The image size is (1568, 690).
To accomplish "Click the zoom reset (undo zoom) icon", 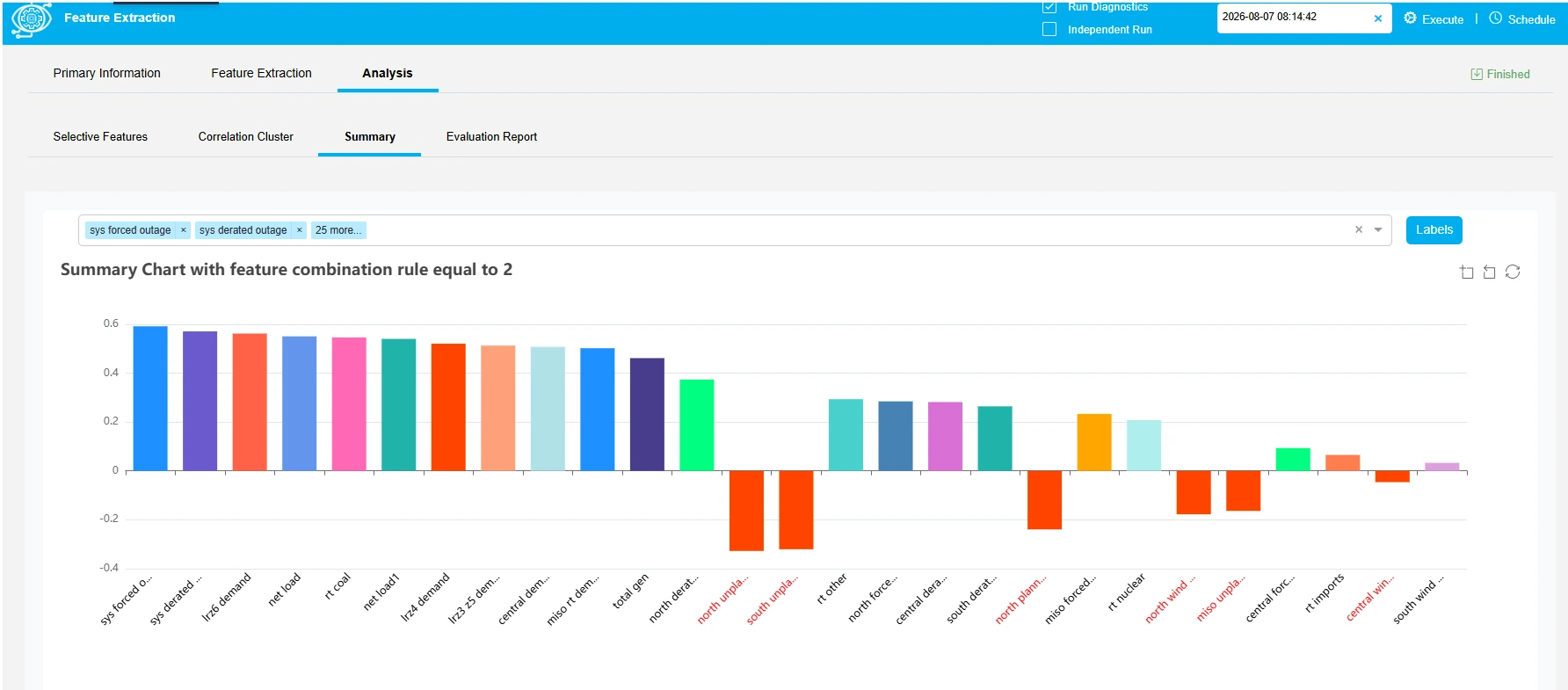I will pyautogui.click(x=1489, y=272).
